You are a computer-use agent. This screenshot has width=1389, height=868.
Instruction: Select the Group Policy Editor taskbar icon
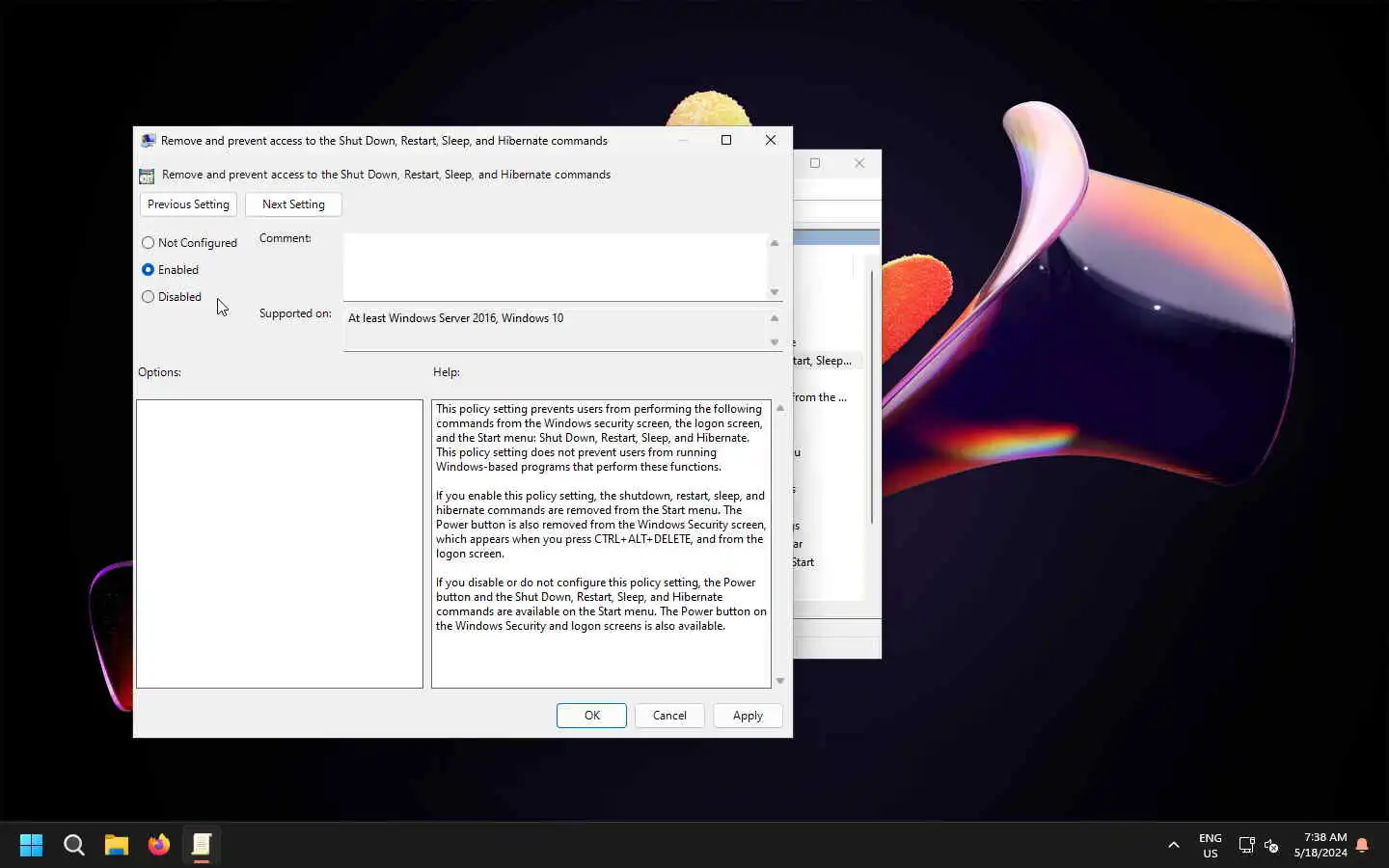tap(202, 845)
